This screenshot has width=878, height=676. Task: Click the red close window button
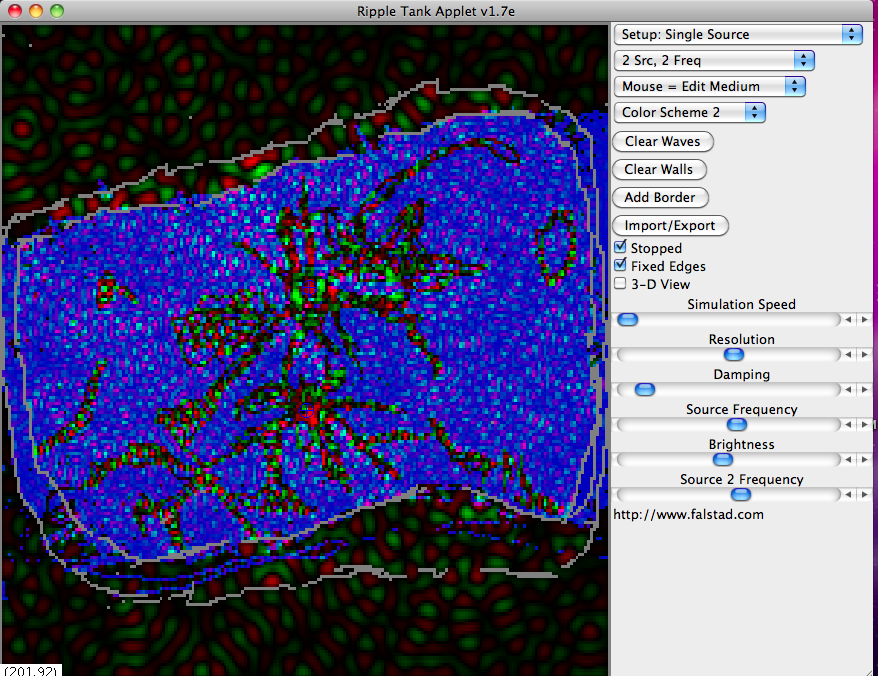[15, 11]
